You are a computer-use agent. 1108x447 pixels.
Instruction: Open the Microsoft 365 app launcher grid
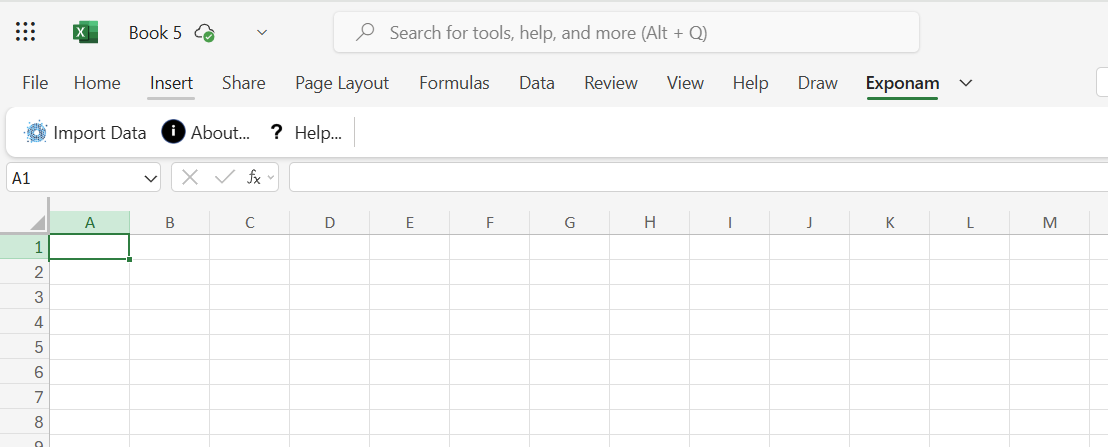point(25,32)
